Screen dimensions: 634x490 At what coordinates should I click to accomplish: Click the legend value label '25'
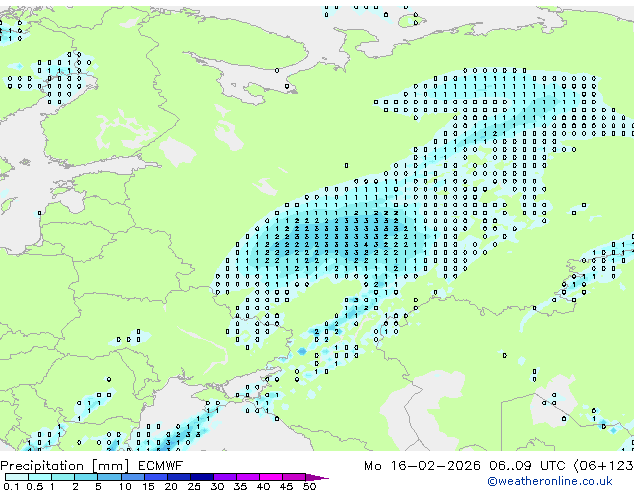(194, 486)
